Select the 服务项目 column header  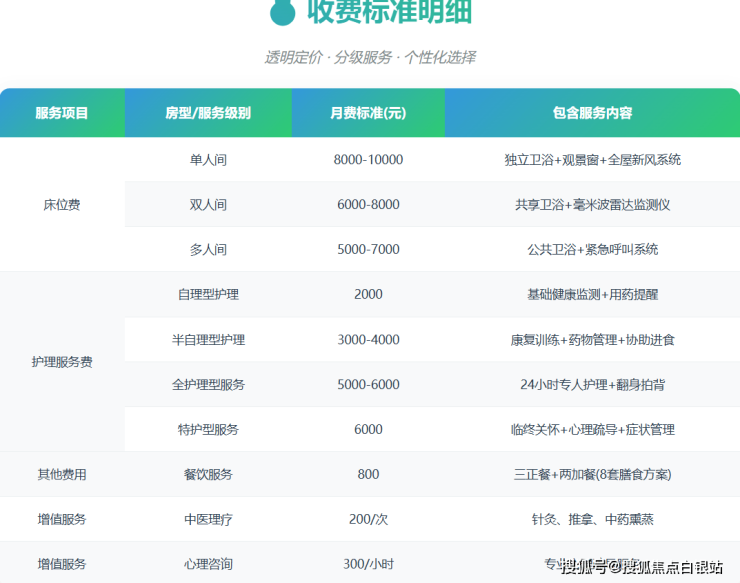pos(62,113)
